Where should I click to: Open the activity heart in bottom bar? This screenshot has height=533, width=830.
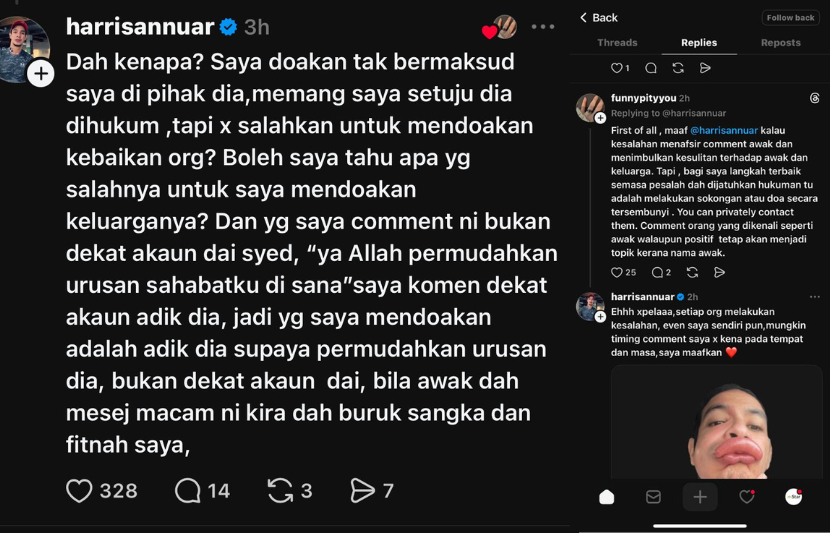[746, 496]
